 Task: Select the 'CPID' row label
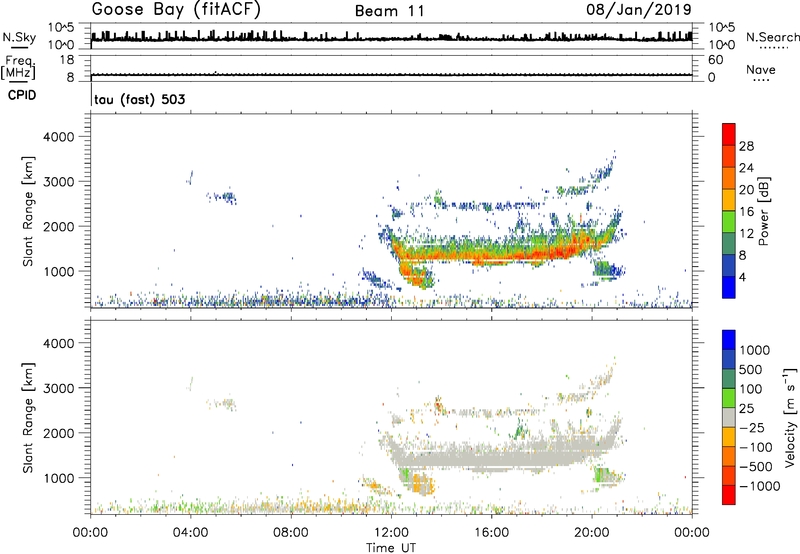(x=22, y=95)
